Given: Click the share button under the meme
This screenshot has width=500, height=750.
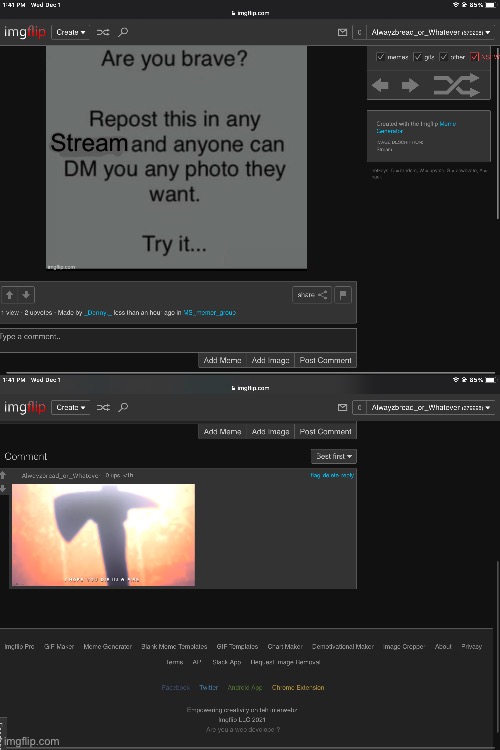Looking at the screenshot, I should point(312,295).
